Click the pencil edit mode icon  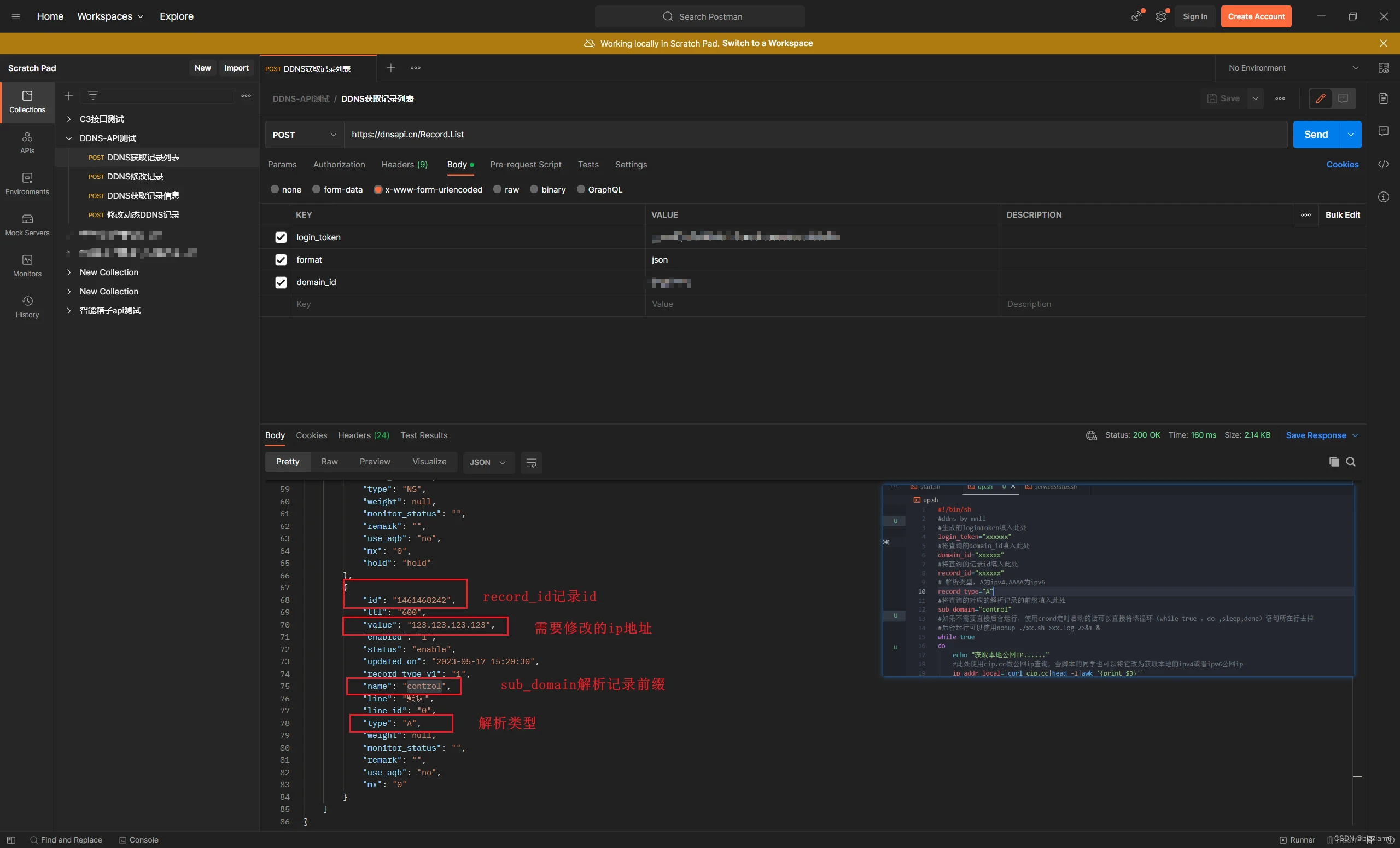tap(1321, 98)
